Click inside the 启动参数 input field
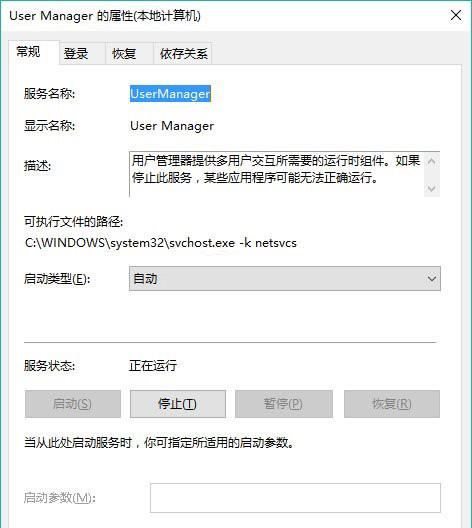Image resolution: width=472 pixels, height=528 pixels. (295, 498)
